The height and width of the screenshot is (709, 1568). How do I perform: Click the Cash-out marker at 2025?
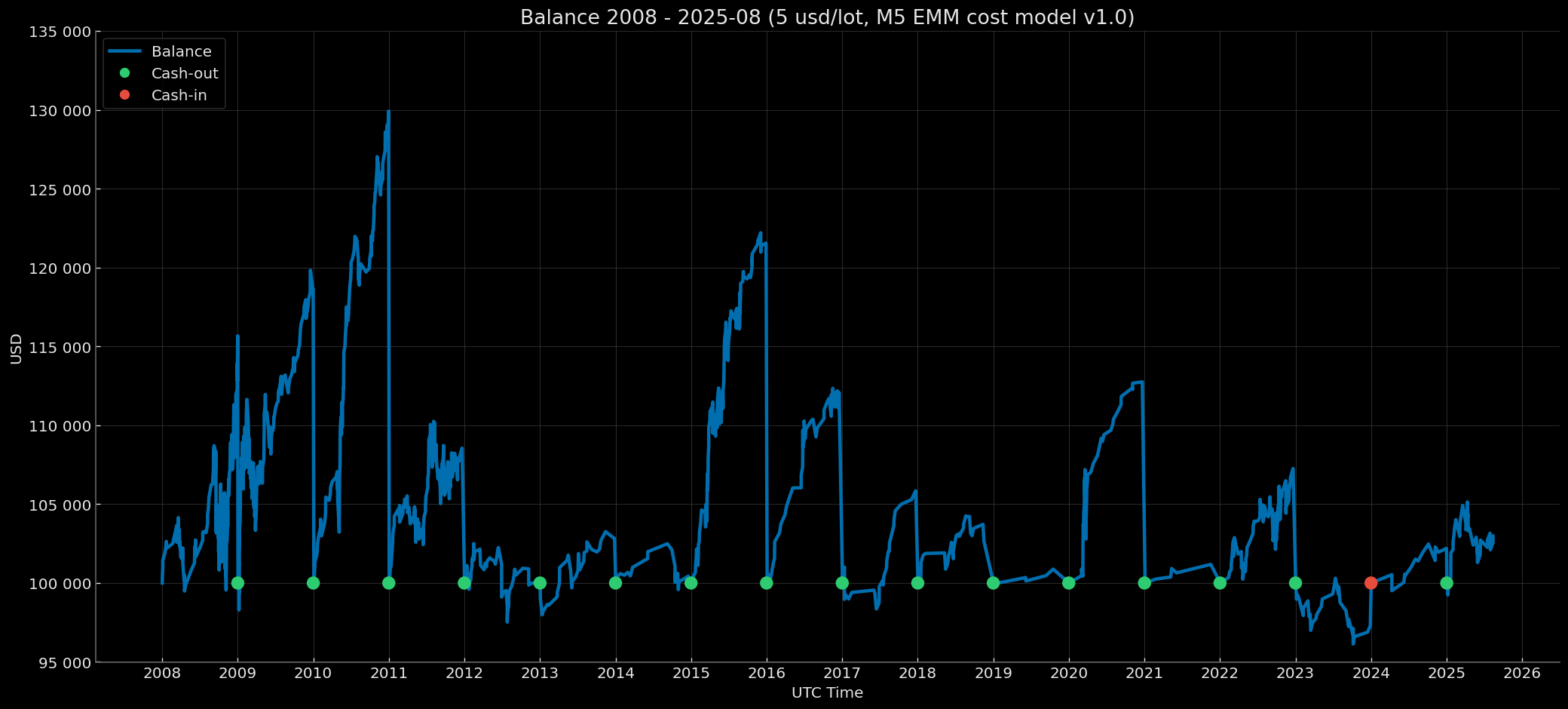click(x=1446, y=582)
